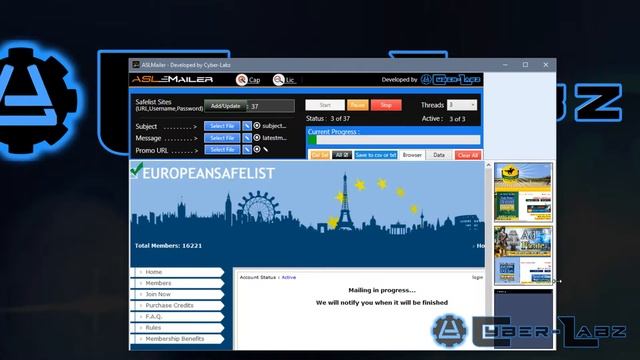
Task: Click the 'Status : 3 of 37' text
Action: (x=328, y=118)
